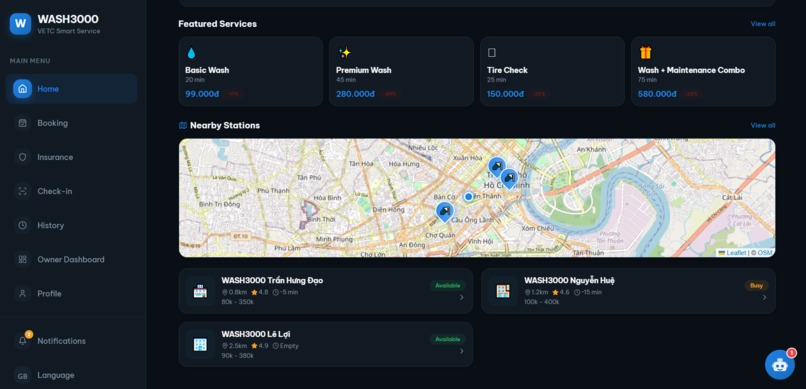This screenshot has height=389, width=806.
Task: Go to Insurance in sidebar
Action: (71, 157)
